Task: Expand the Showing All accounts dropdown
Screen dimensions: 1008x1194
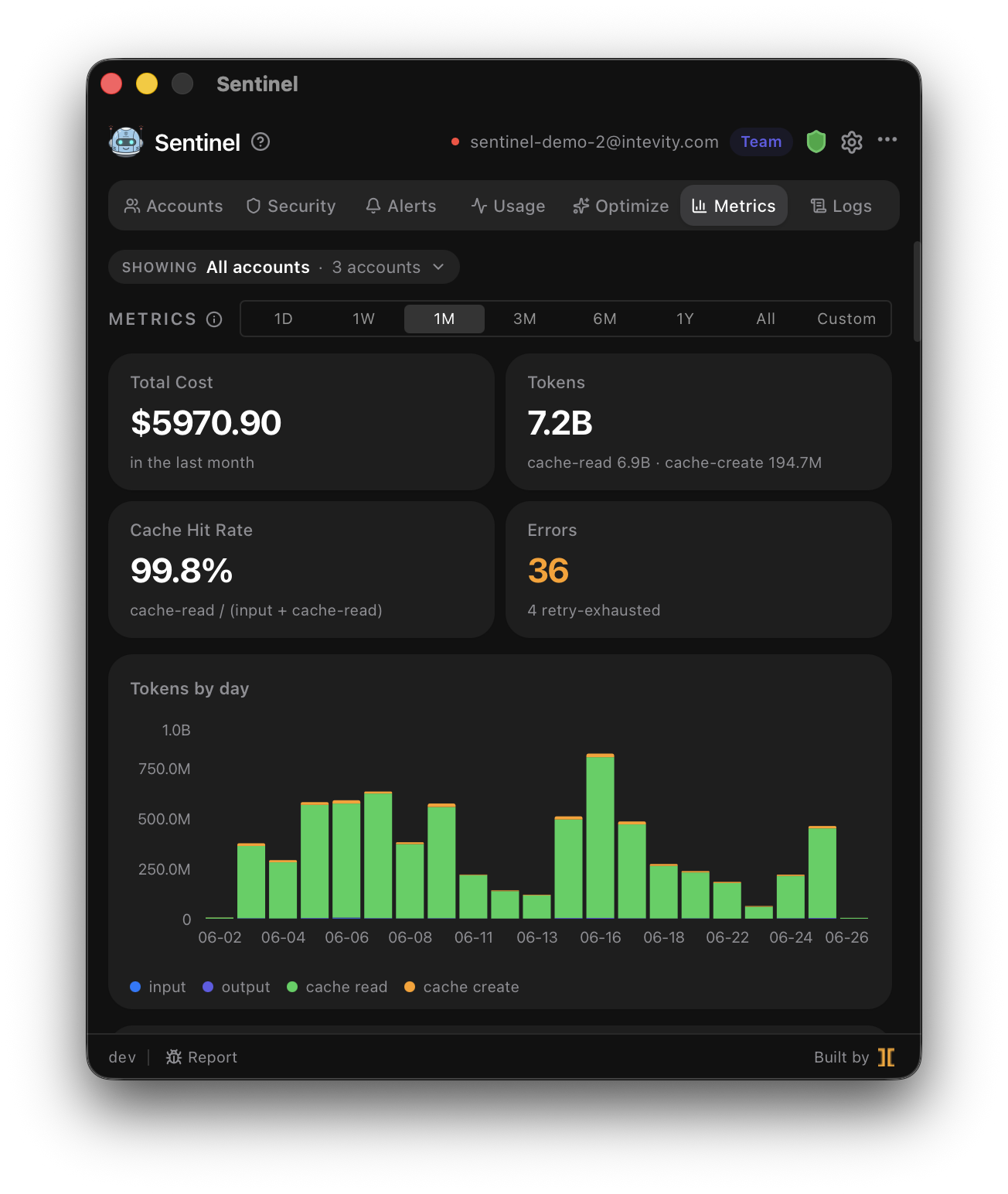Action: coord(284,267)
